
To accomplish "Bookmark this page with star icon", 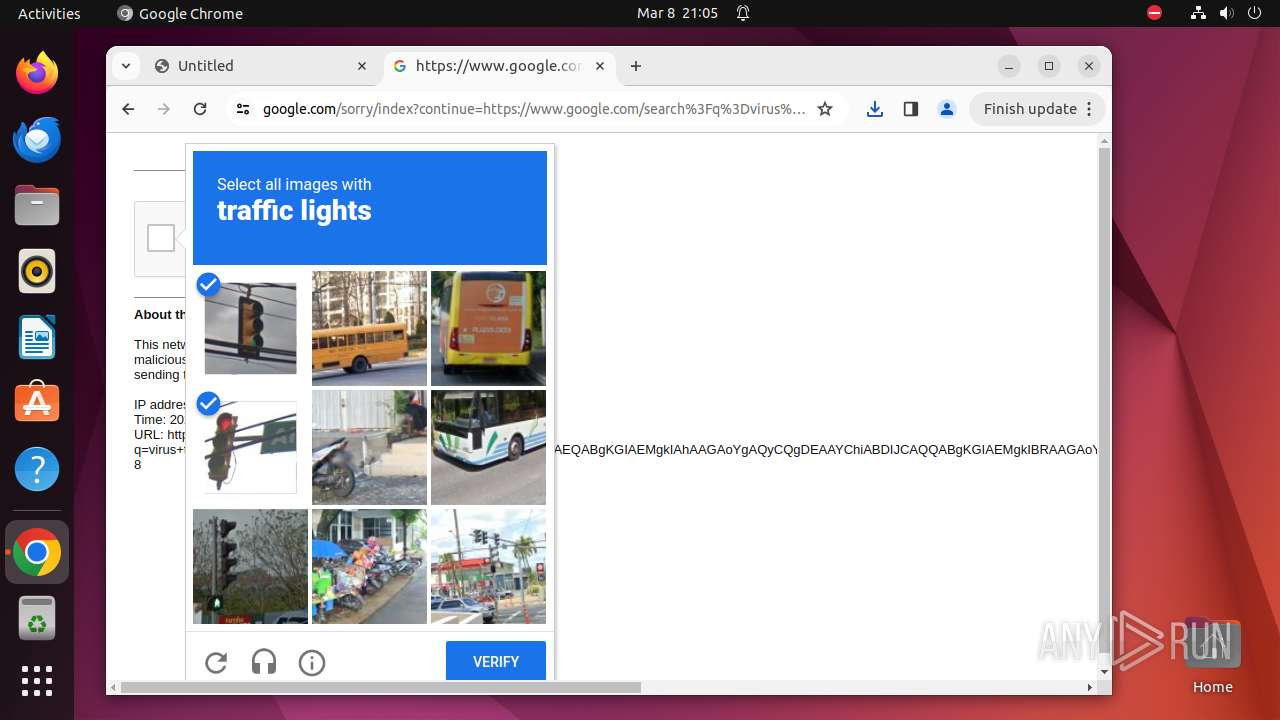I will coord(825,109).
